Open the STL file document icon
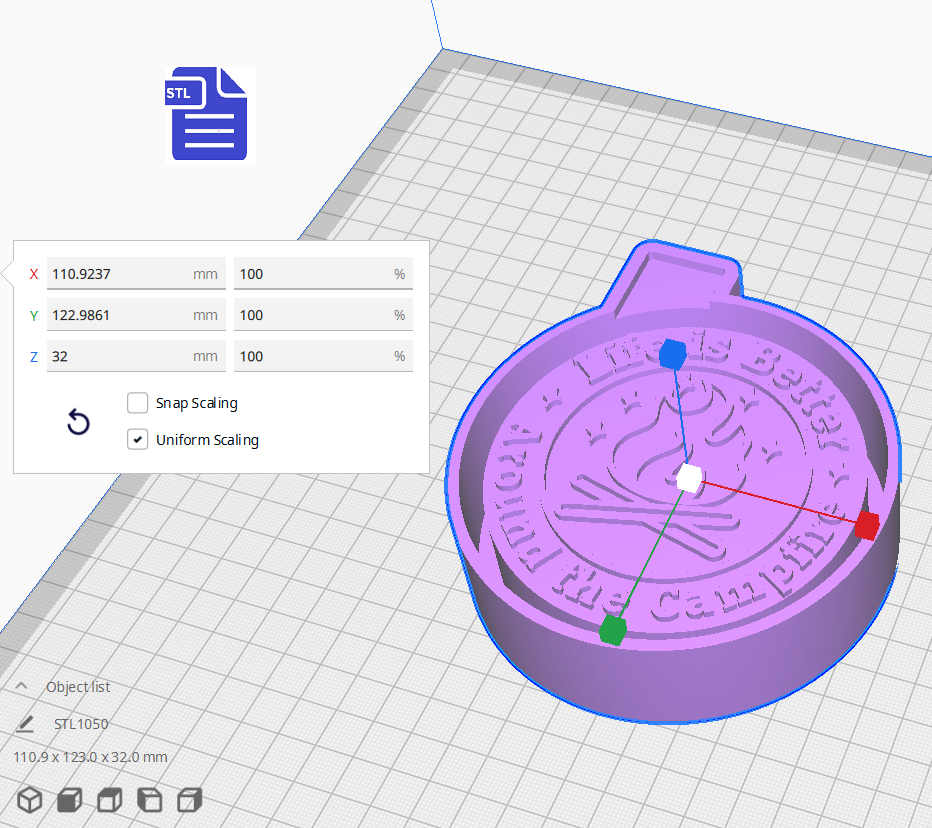Screen dimensions: 932x828 click(x=207, y=114)
